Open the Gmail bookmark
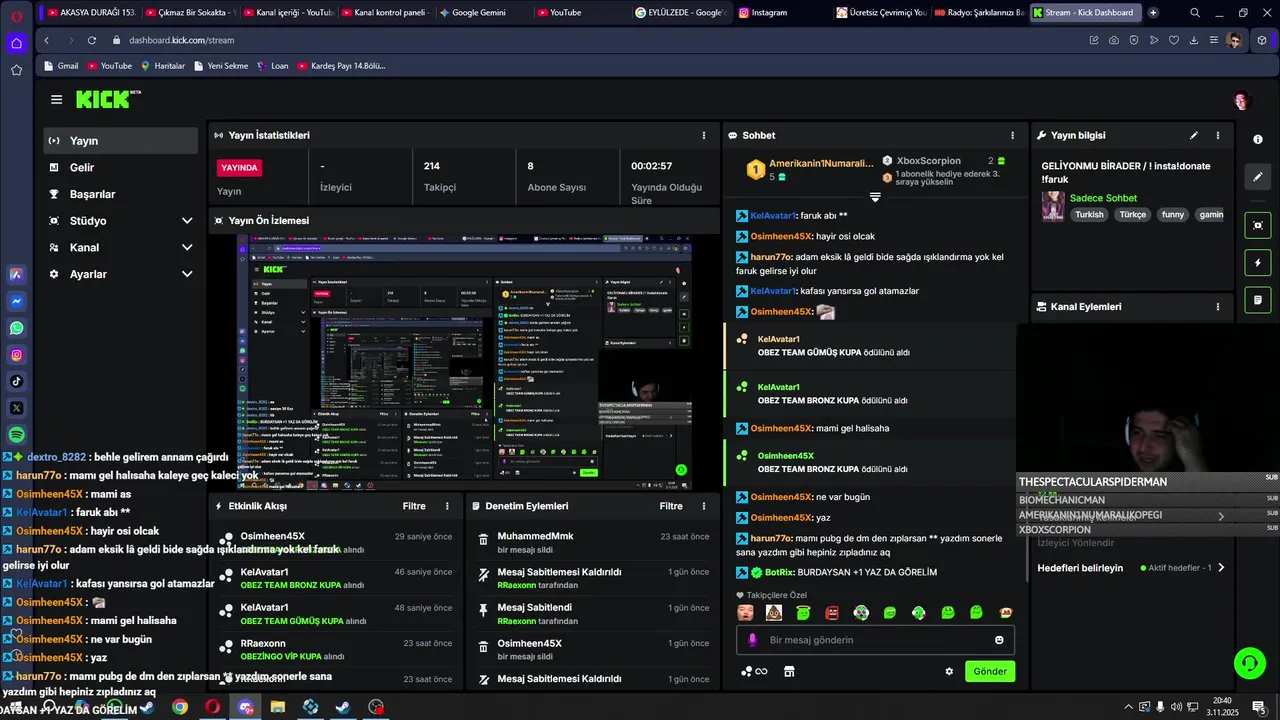This screenshot has height=720, width=1280. tap(60, 66)
